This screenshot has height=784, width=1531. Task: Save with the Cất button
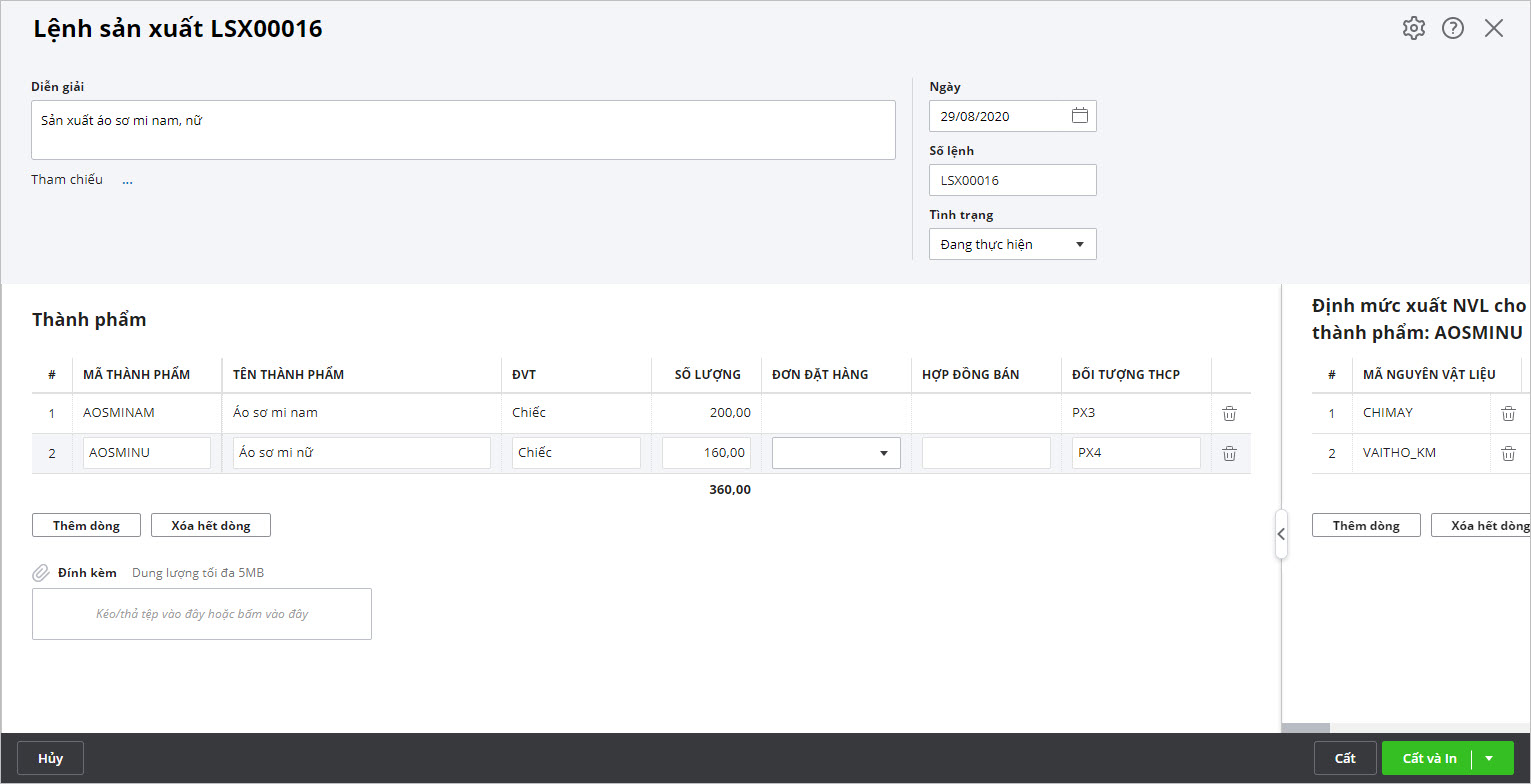(x=1345, y=758)
